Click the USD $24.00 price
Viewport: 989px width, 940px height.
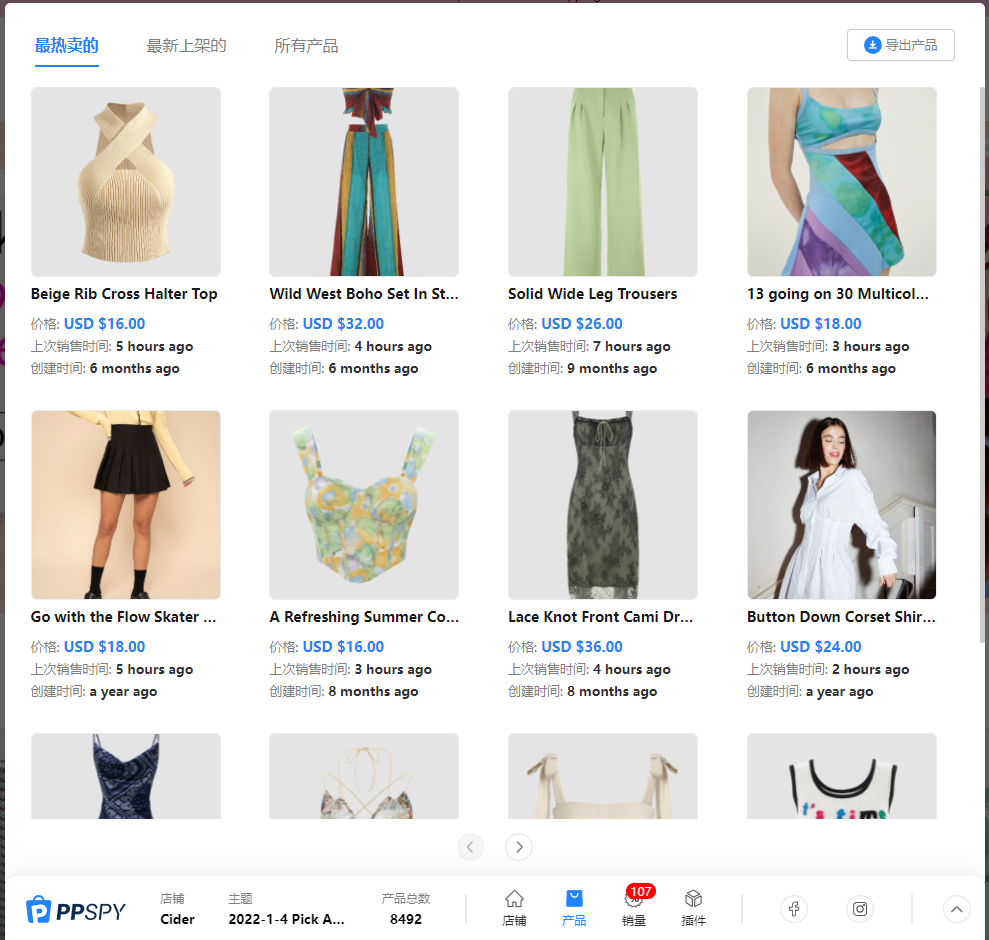pos(821,647)
